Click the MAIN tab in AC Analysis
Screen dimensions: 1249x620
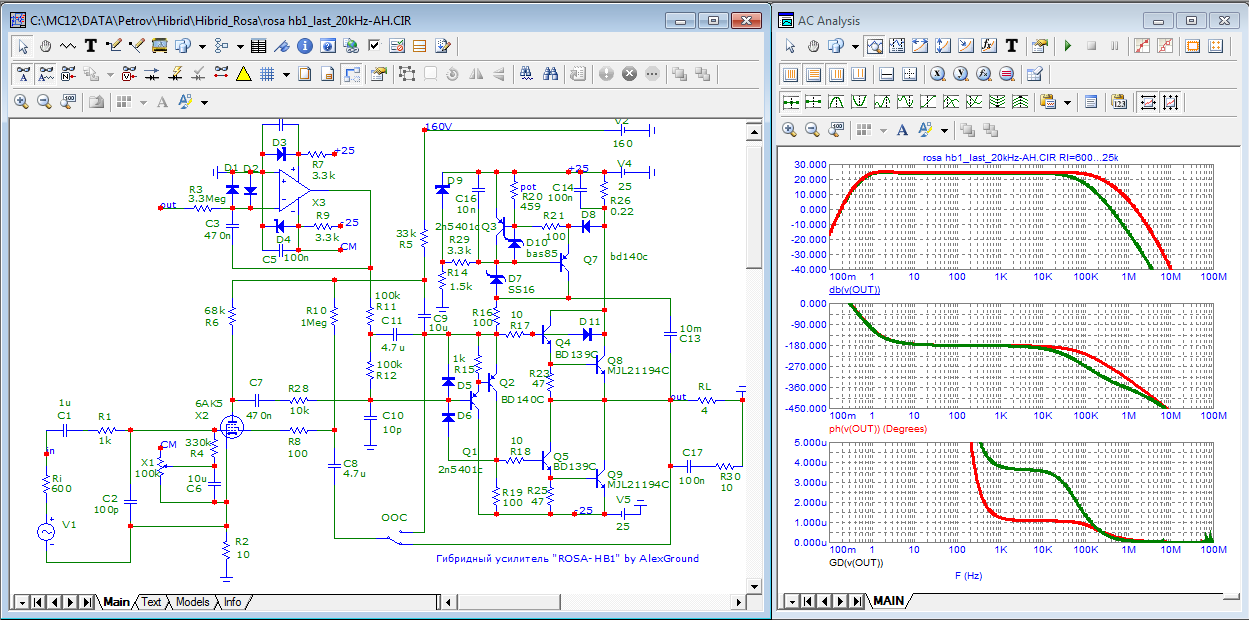888,601
